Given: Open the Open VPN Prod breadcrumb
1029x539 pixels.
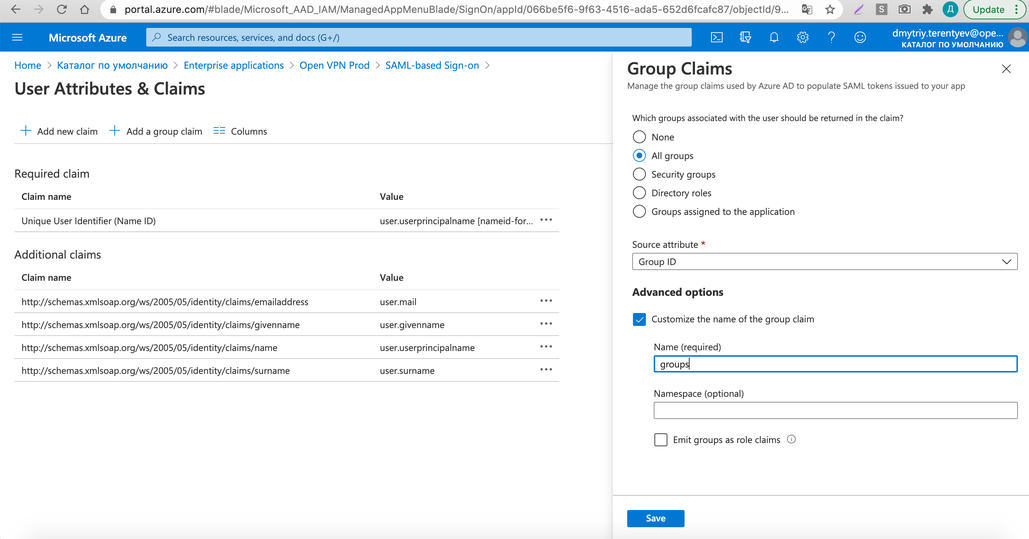Looking at the screenshot, I should 335,66.
